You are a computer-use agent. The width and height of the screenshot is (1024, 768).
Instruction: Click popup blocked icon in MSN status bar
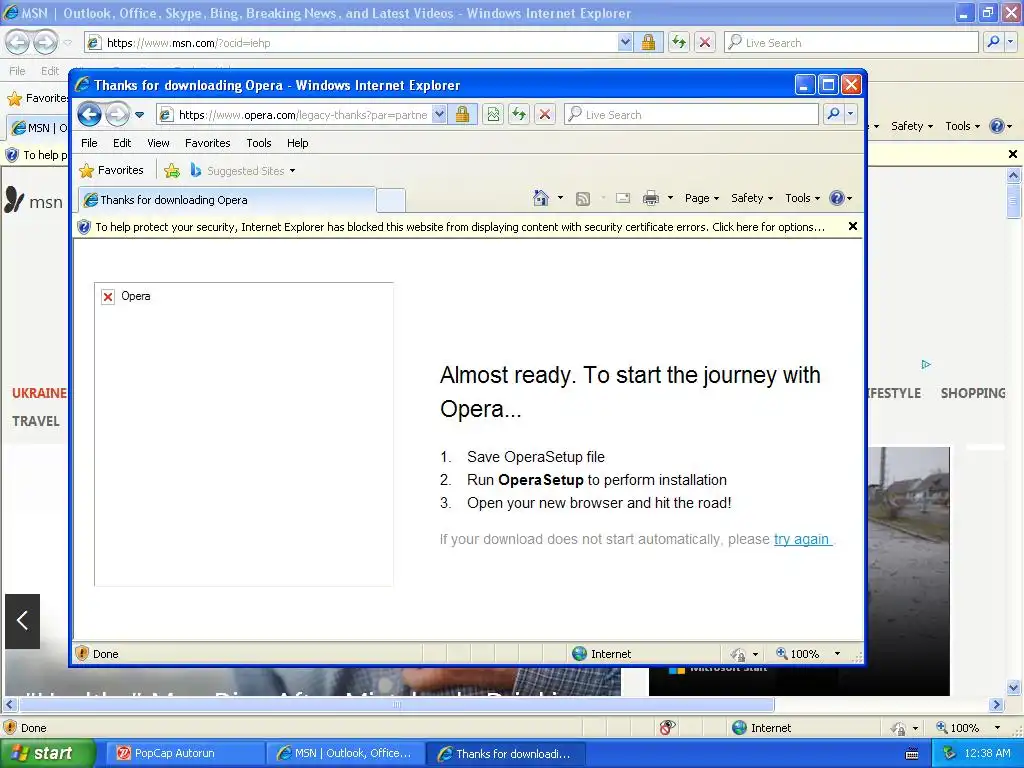tap(667, 727)
